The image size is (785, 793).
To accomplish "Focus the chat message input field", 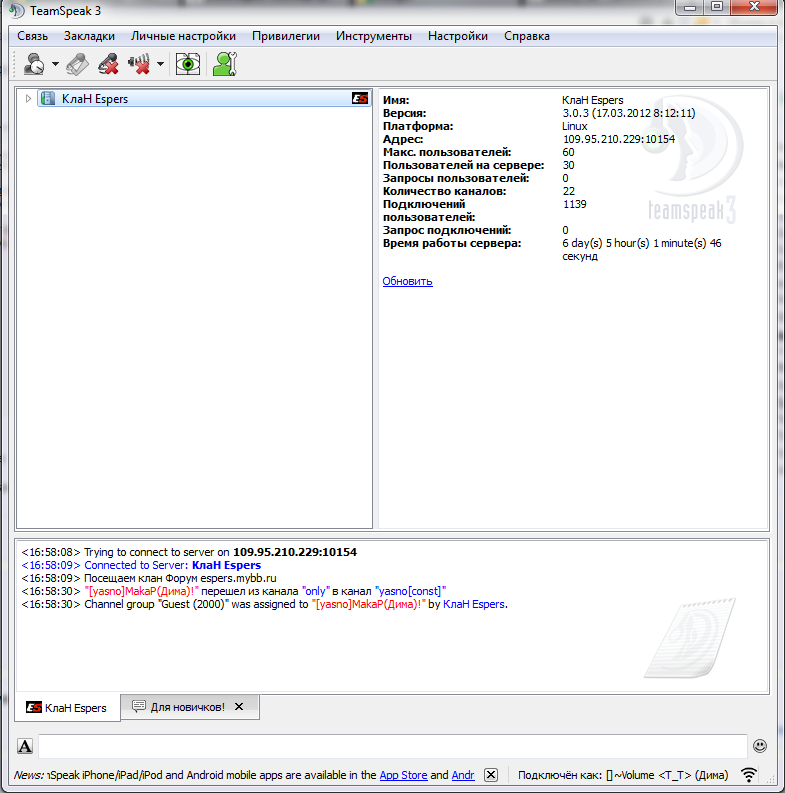I will point(392,746).
